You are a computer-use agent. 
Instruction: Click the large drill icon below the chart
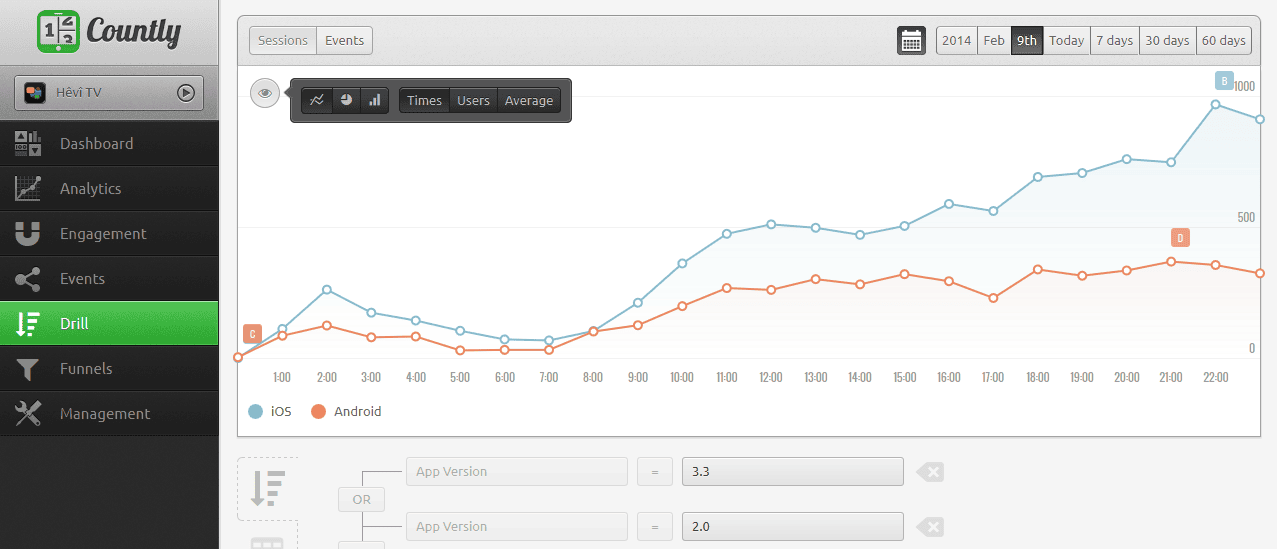tap(268, 488)
